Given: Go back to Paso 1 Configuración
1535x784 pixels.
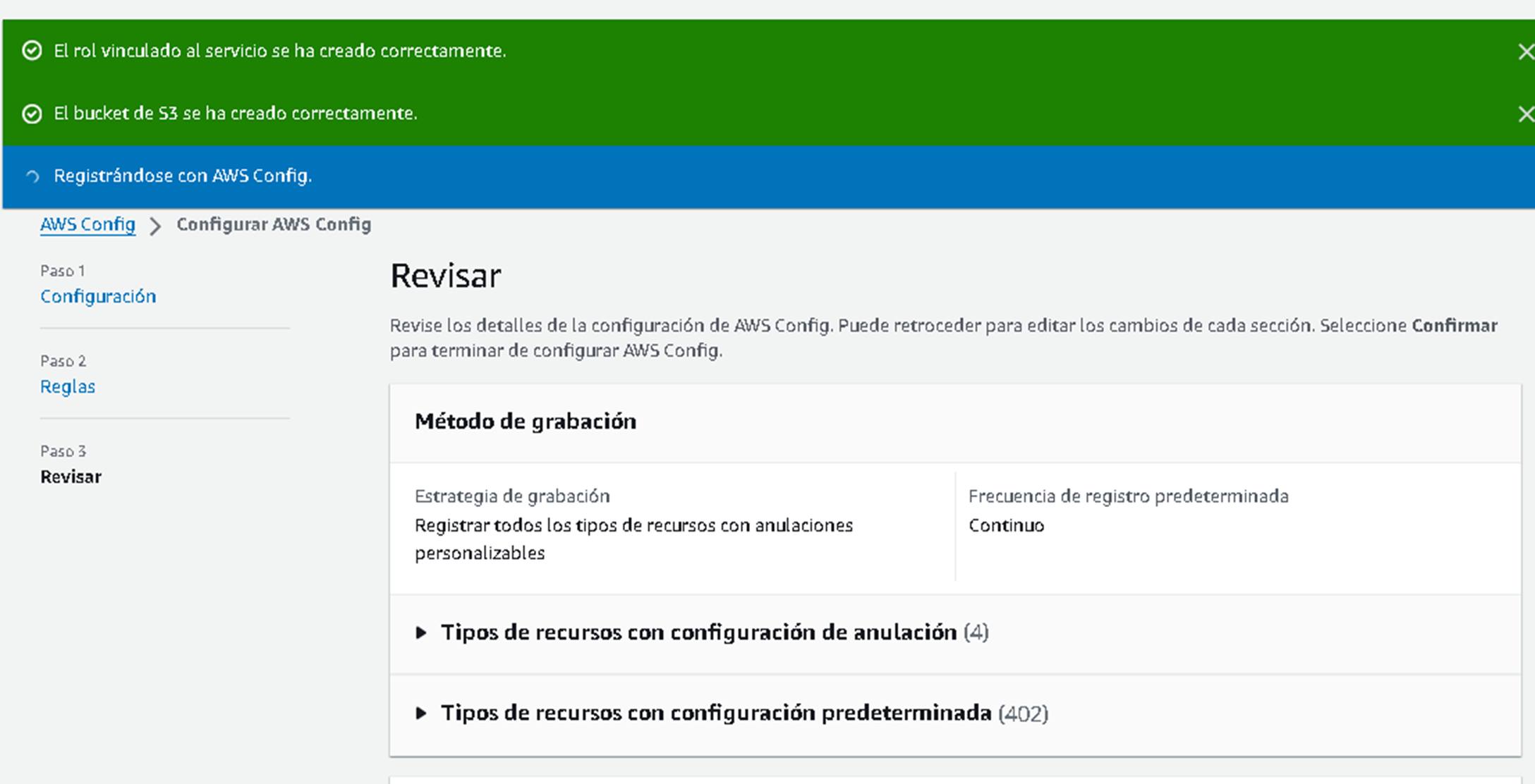Looking at the screenshot, I should 98,296.
